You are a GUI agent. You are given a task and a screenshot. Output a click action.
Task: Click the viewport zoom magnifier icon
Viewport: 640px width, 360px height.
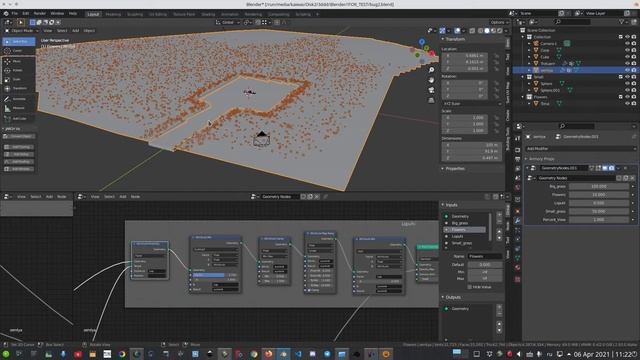431,70
